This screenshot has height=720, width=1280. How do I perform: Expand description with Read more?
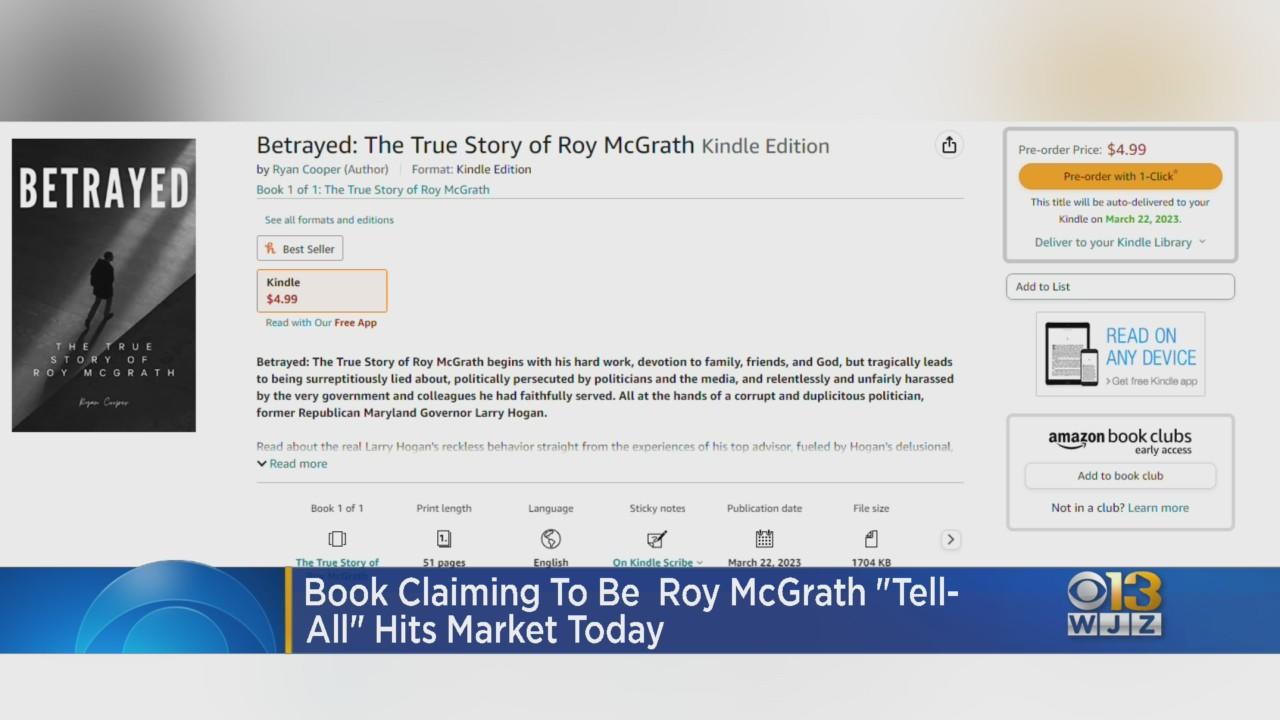(x=292, y=464)
